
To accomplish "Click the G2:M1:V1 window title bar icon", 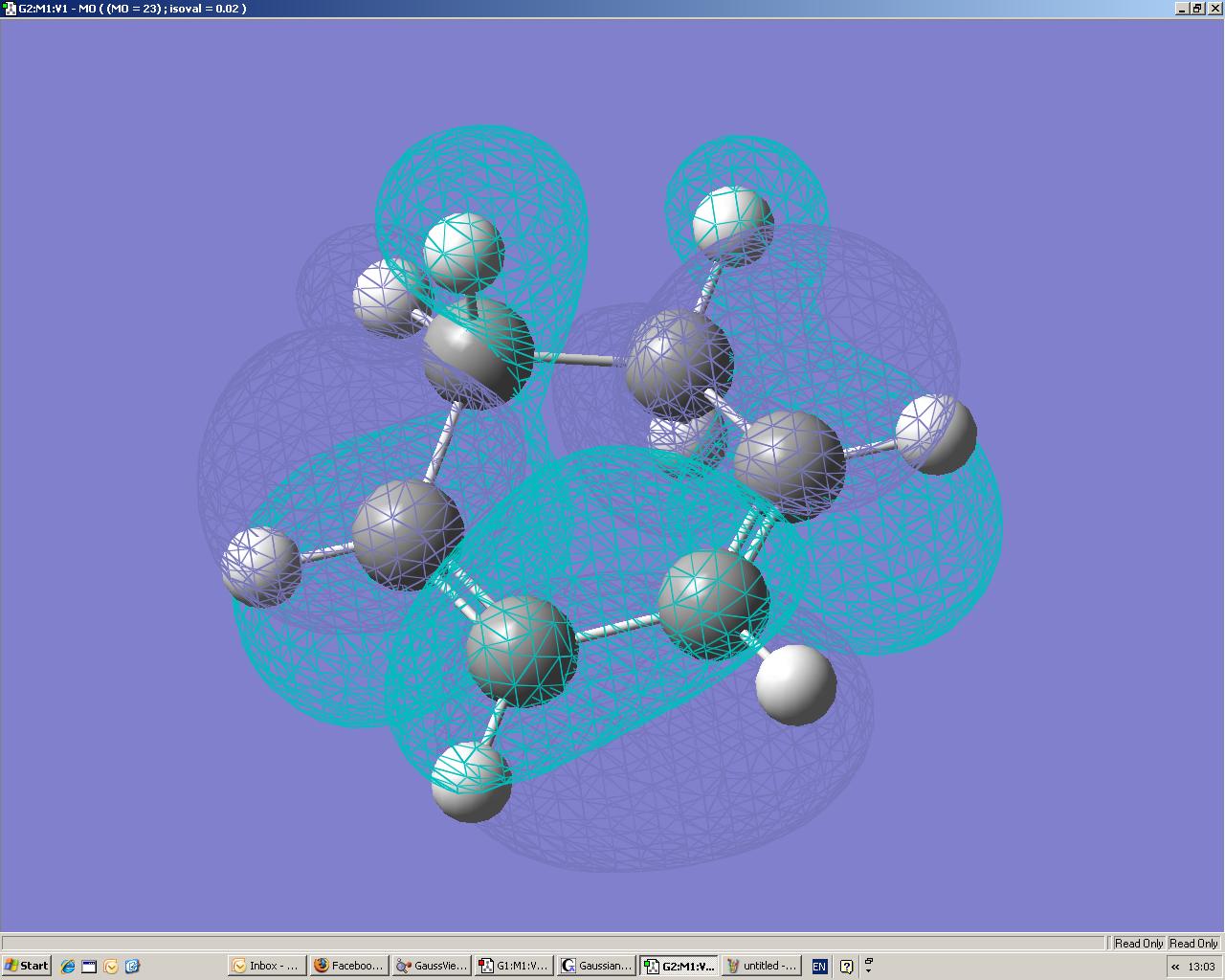I will pyautogui.click(x=10, y=9).
